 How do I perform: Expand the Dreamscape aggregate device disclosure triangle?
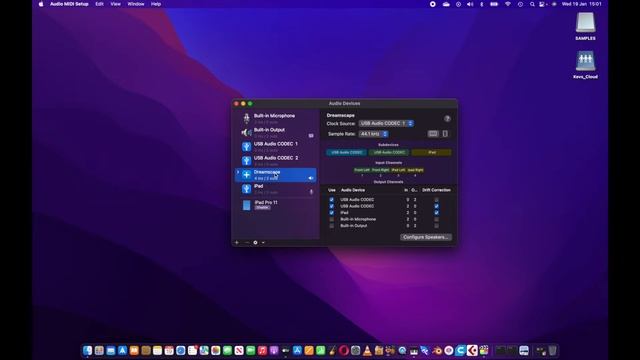tap(238, 172)
